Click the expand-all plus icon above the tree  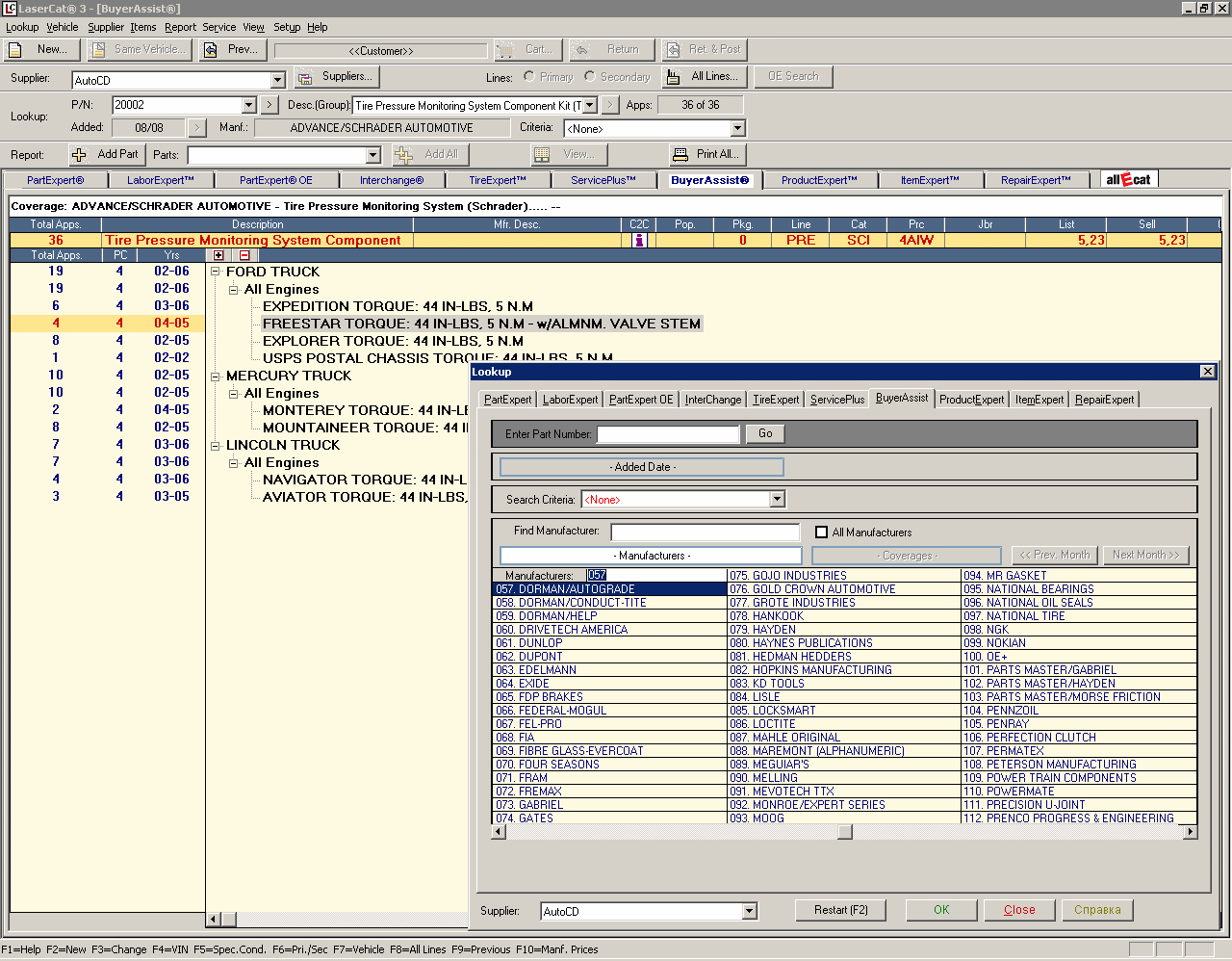tap(218, 255)
